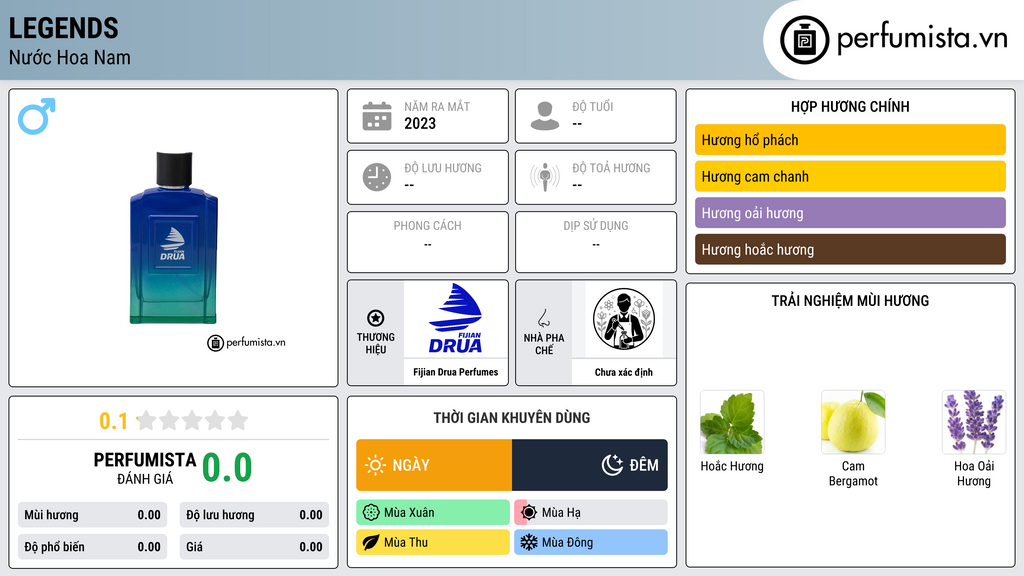Click the flower icon for Mùa Xuân
The width and height of the screenshot is (1024, 576).
[x=371, y=513]
